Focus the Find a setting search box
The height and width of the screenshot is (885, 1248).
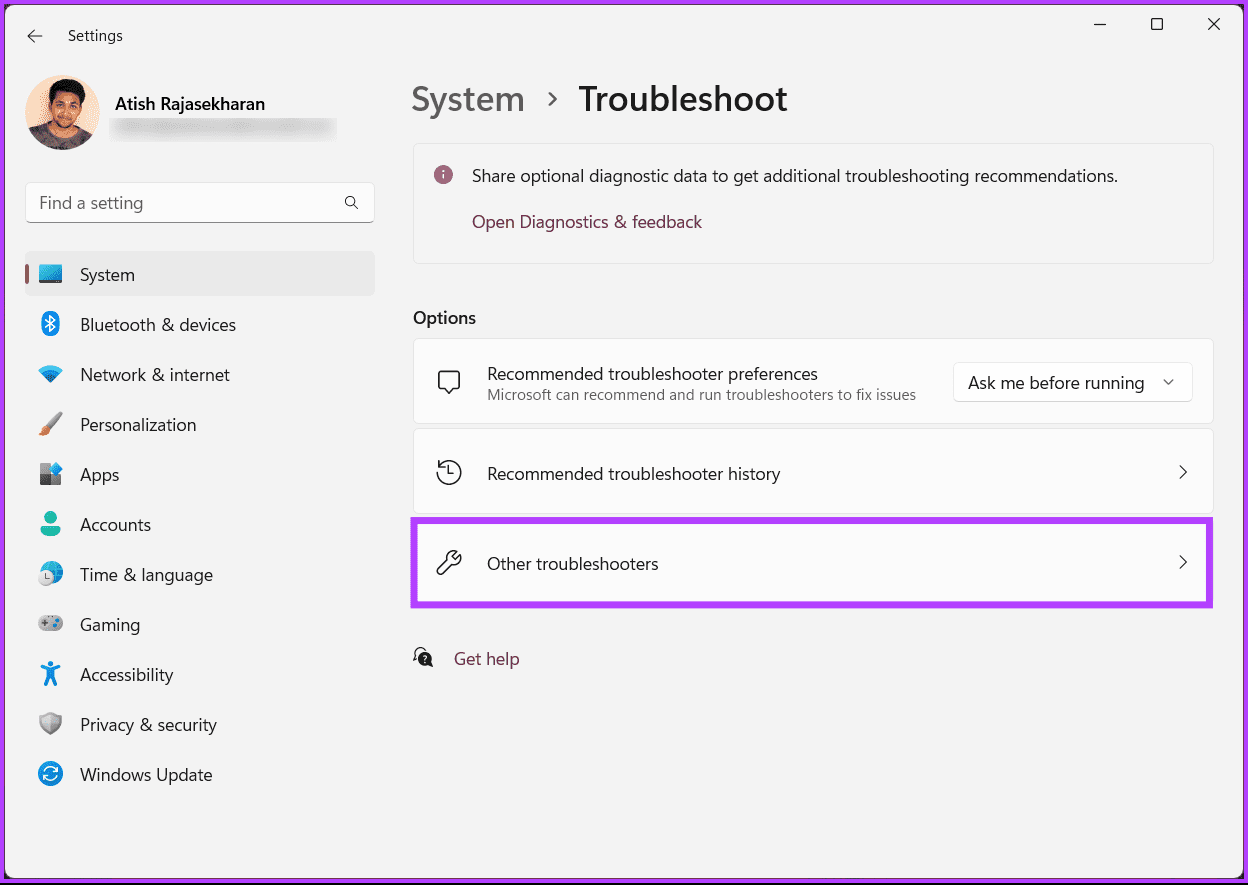point(185,203)
